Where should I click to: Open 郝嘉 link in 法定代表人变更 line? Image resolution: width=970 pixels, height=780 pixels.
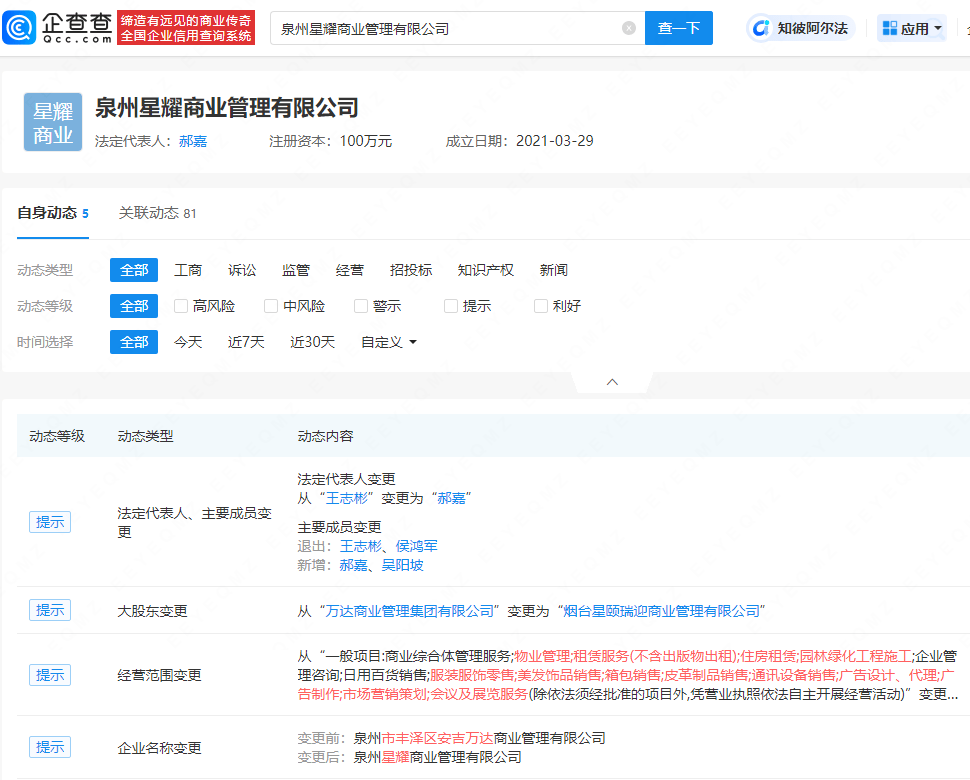pos(452,498)
